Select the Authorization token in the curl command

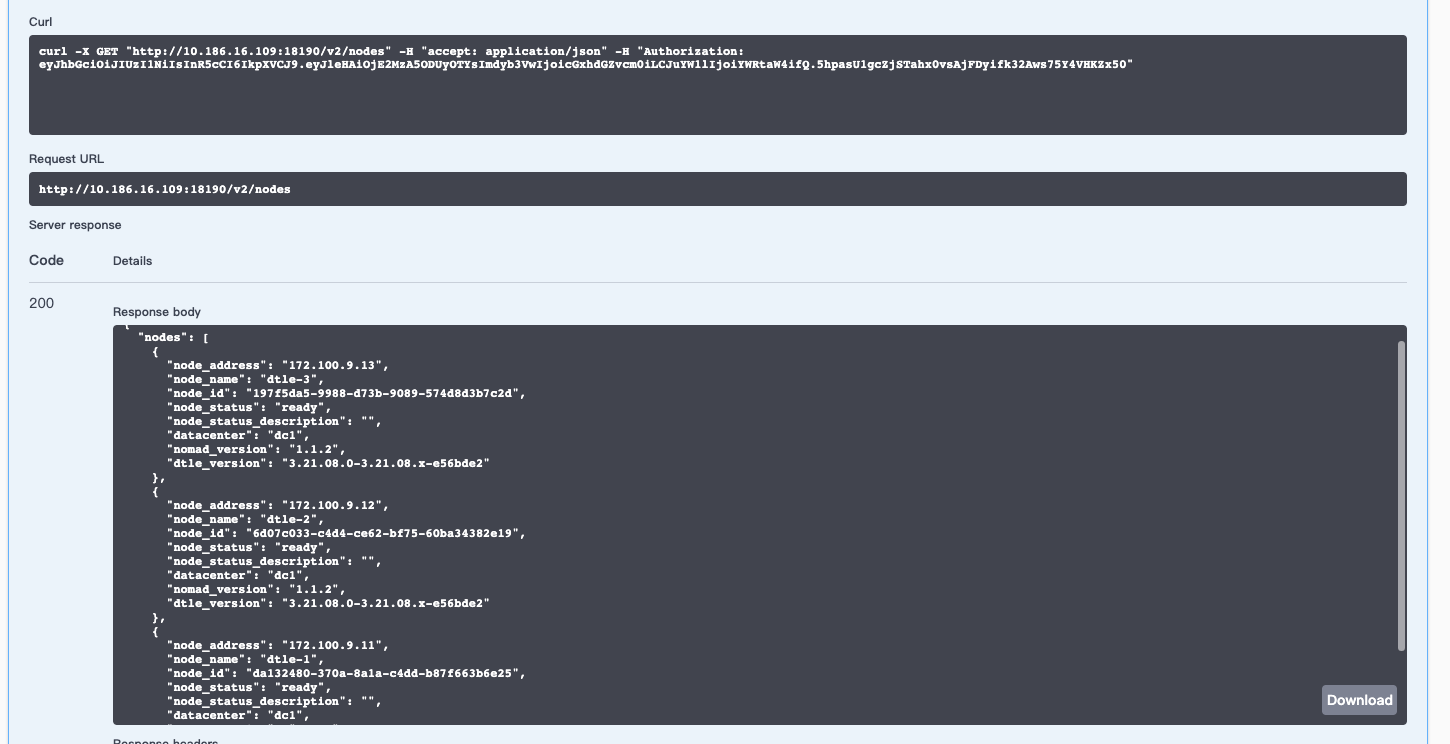(x=585, y=63)
